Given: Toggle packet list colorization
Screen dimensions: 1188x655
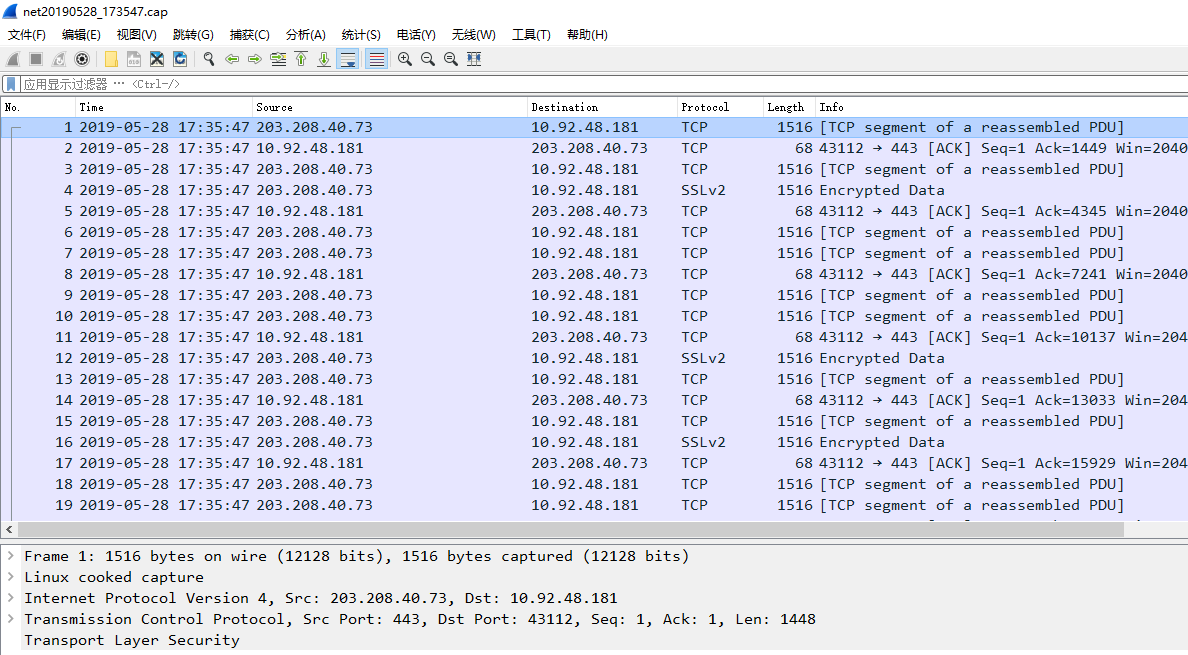Looking at the screenshot, I should coord(377,59).
